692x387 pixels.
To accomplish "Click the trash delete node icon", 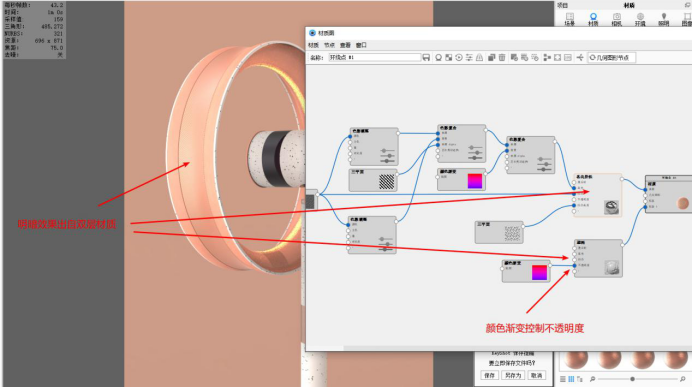I will coord(502,57).
